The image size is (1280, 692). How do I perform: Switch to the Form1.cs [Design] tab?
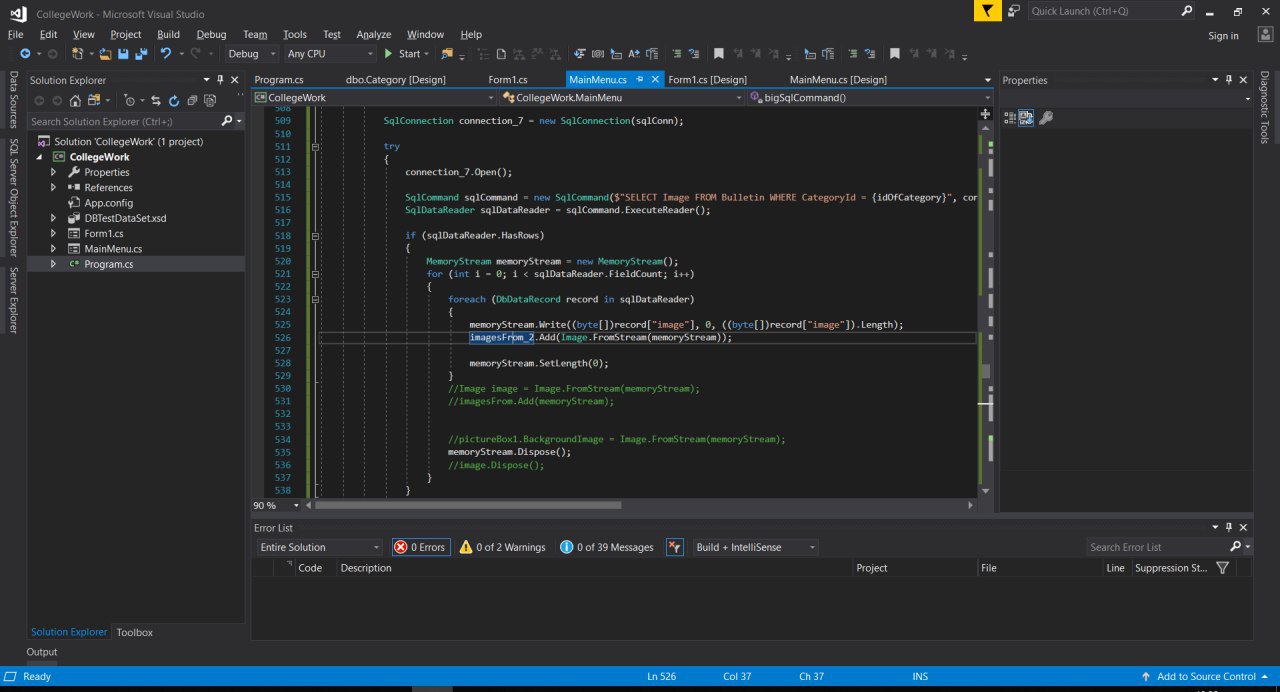coord(707,80)
